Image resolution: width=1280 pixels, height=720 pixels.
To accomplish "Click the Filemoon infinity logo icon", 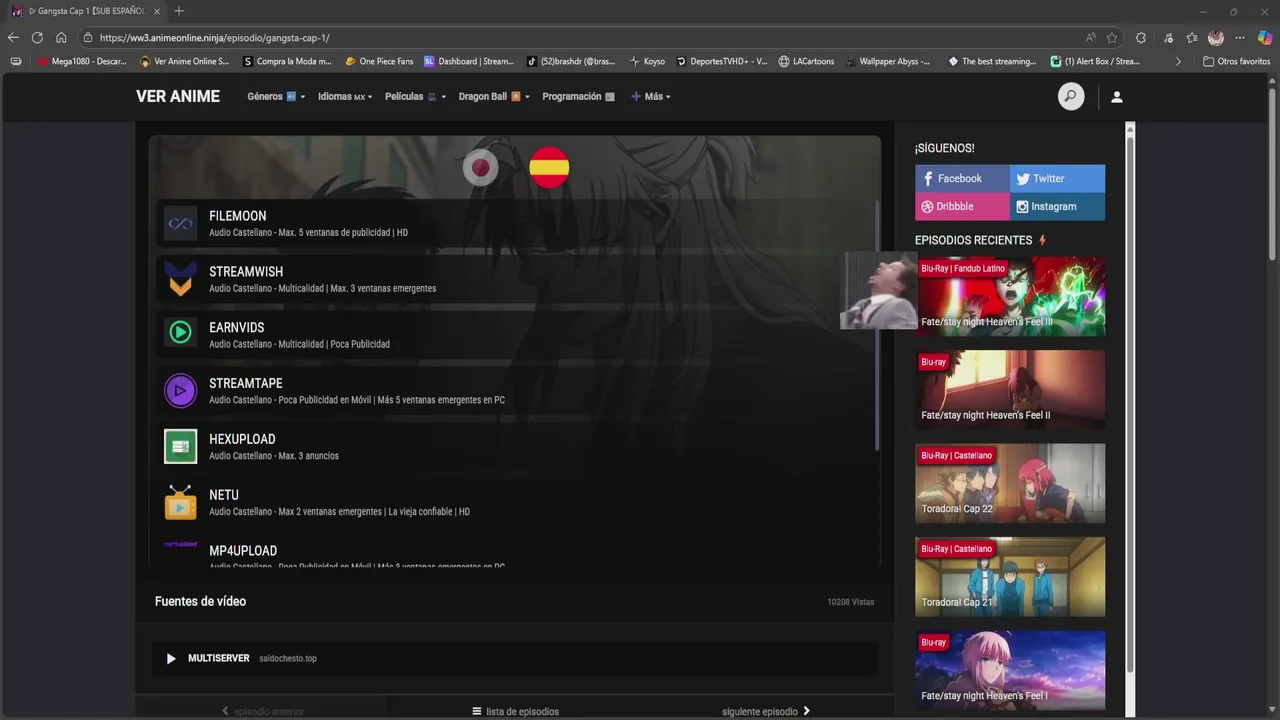I will [x=181, y=224].
